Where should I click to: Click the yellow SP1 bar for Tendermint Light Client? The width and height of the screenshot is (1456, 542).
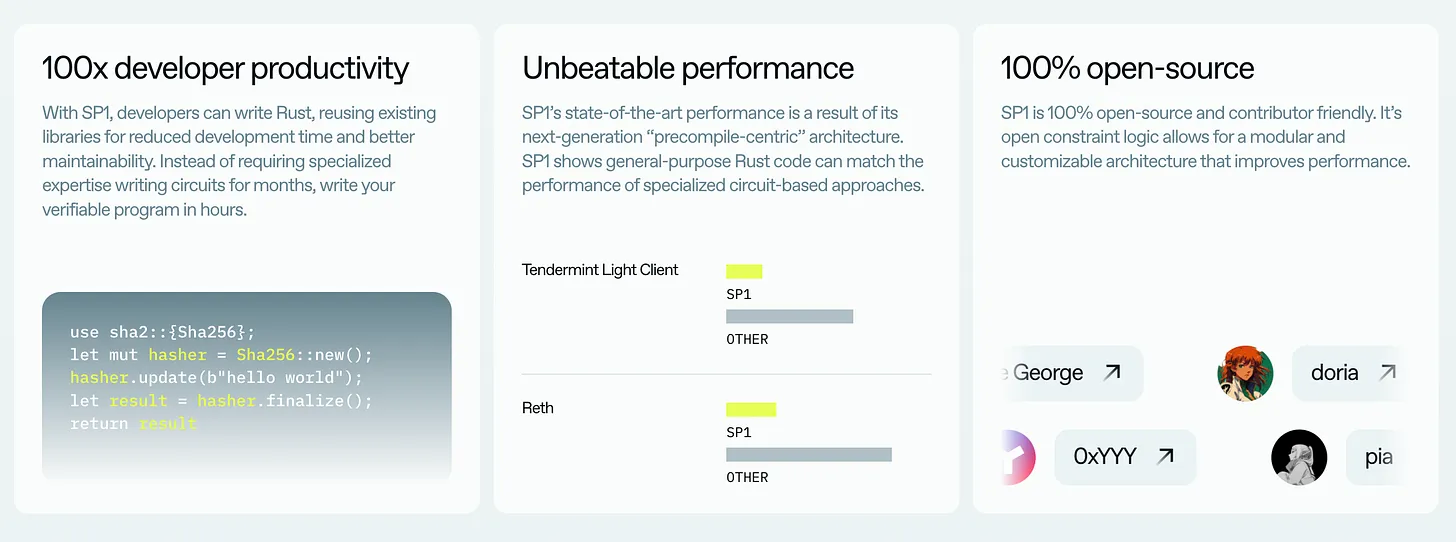tap(744, 271)
